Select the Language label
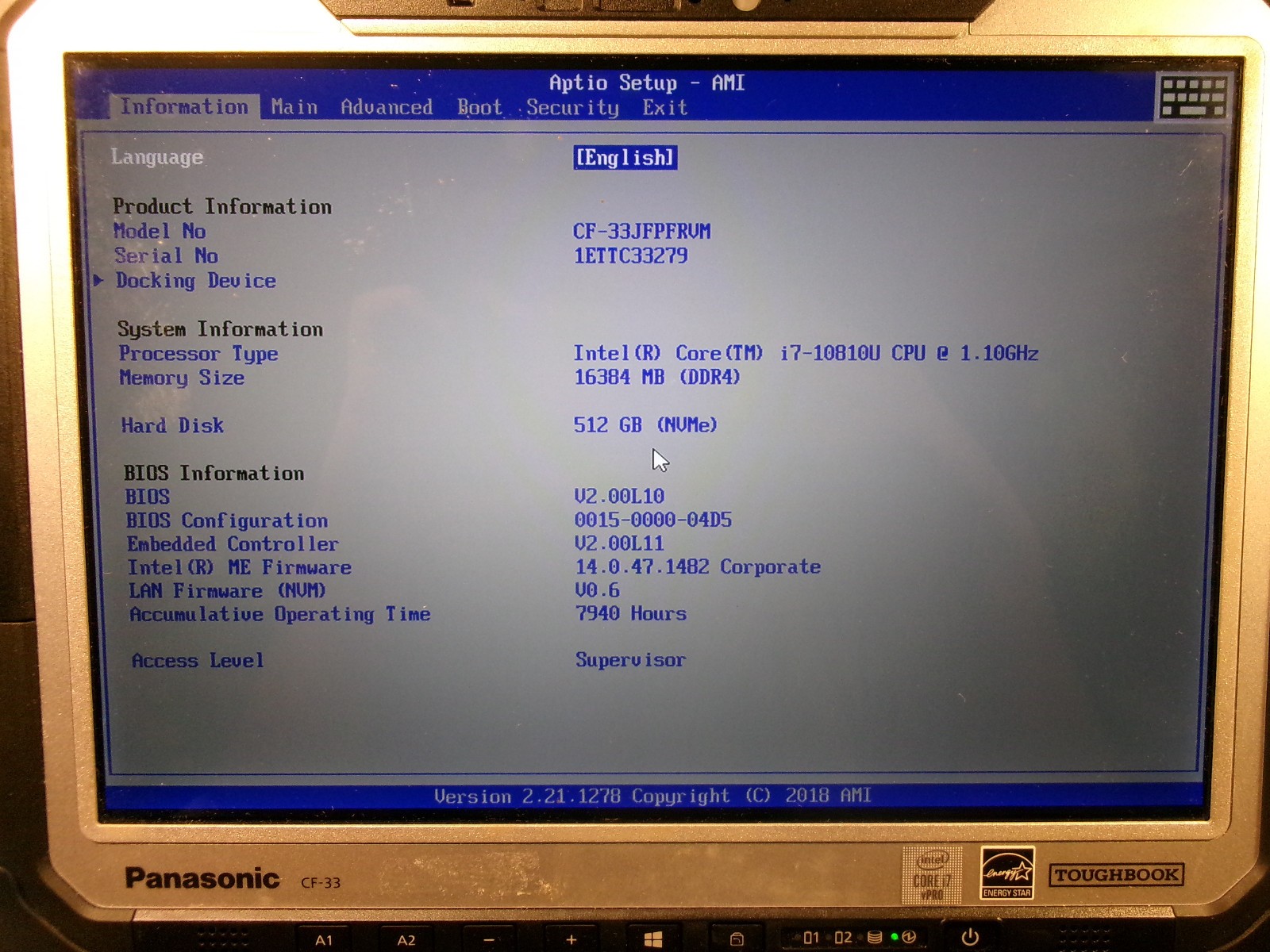The width and height of the screenshot is (1270, 952). click(156, 157)
